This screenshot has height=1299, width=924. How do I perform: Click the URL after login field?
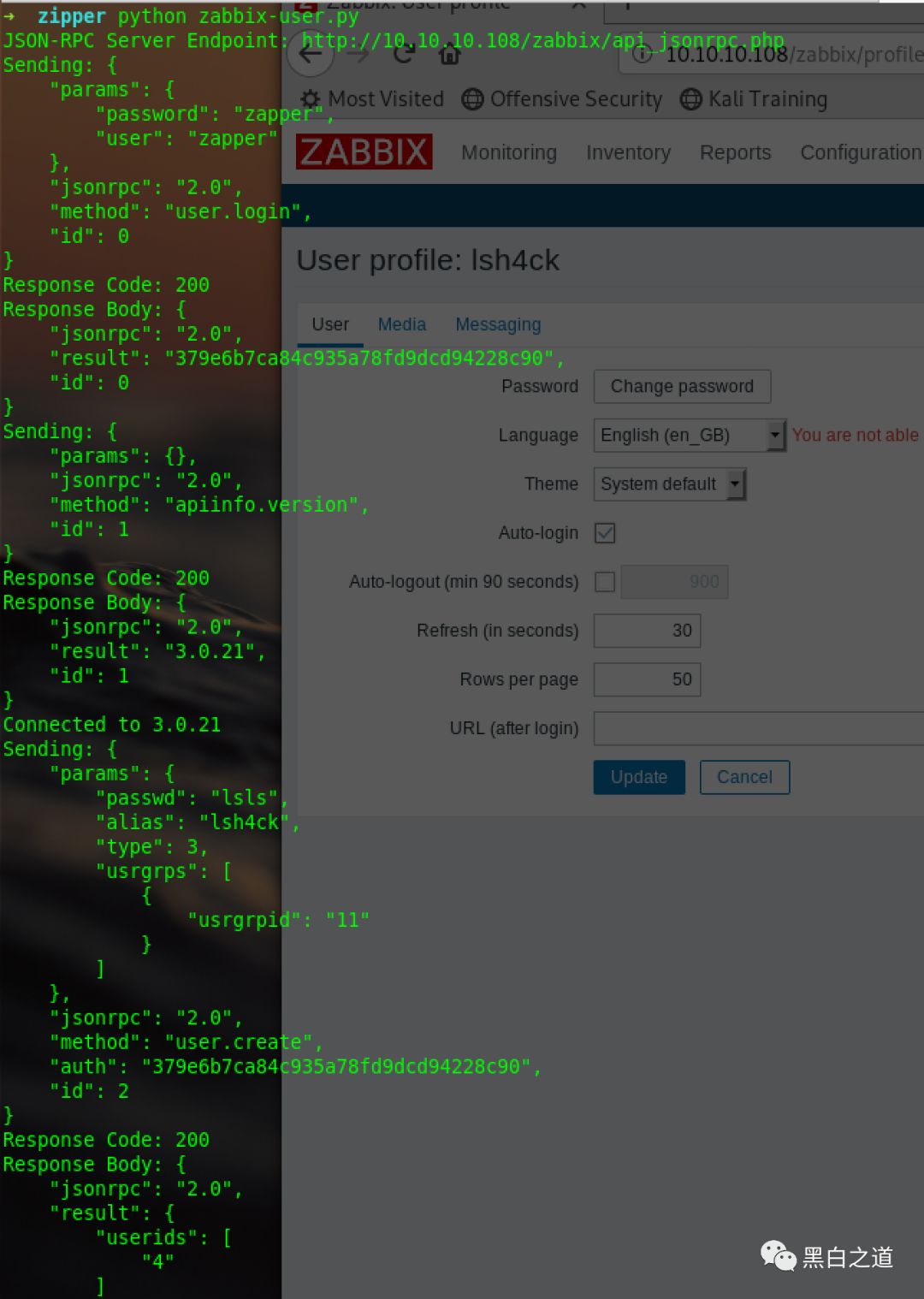pyautogui.click(x=759, y=728)
